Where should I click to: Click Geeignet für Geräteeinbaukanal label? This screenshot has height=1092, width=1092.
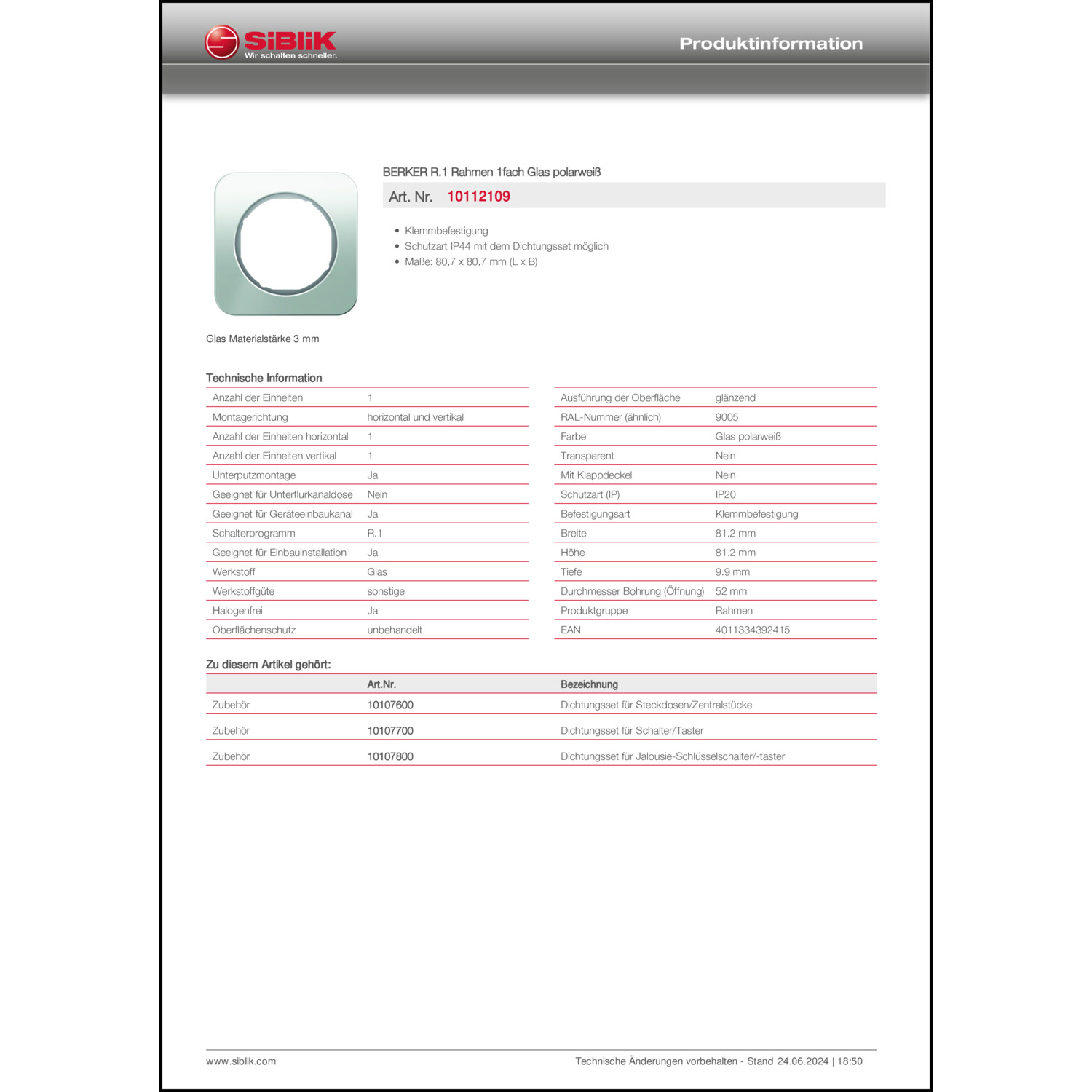point(282,514)
